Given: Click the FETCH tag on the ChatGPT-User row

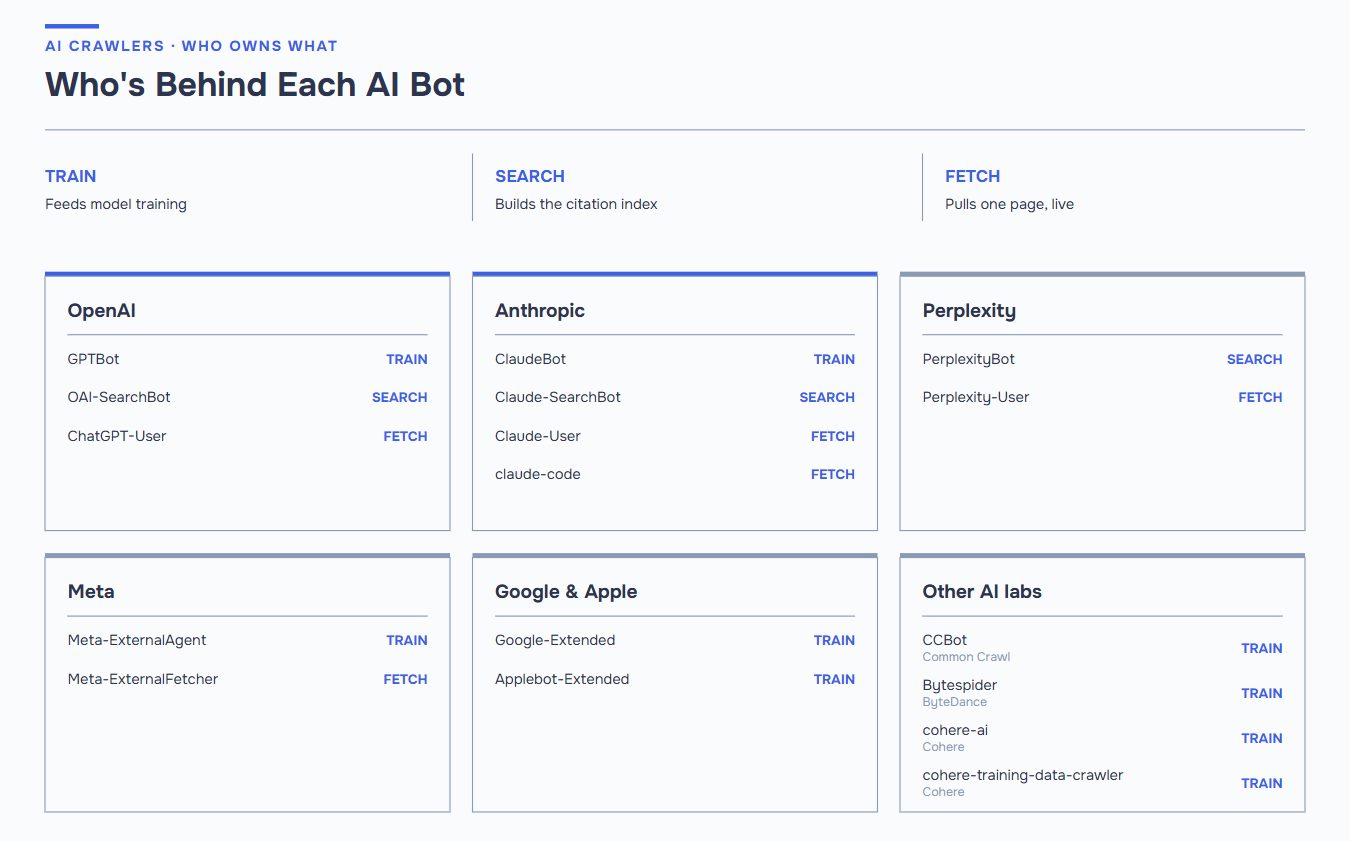Looking at the screenshot, I should (406, 436).
